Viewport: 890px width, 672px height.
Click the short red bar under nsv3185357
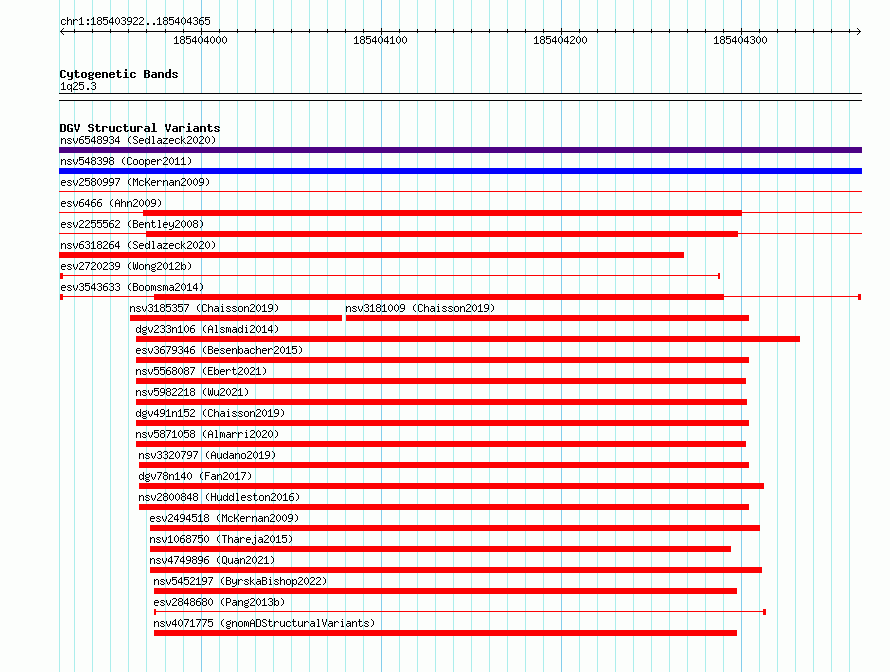(x=236, y=318)
